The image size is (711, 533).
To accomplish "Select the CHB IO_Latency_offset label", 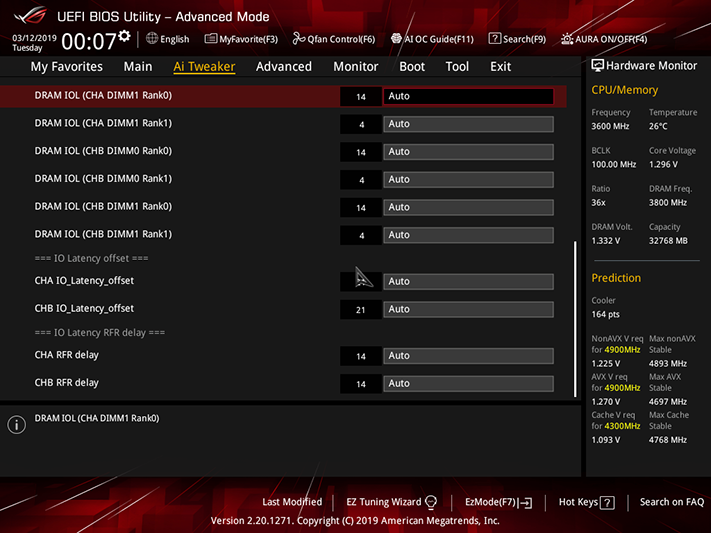I will [84, 308].
